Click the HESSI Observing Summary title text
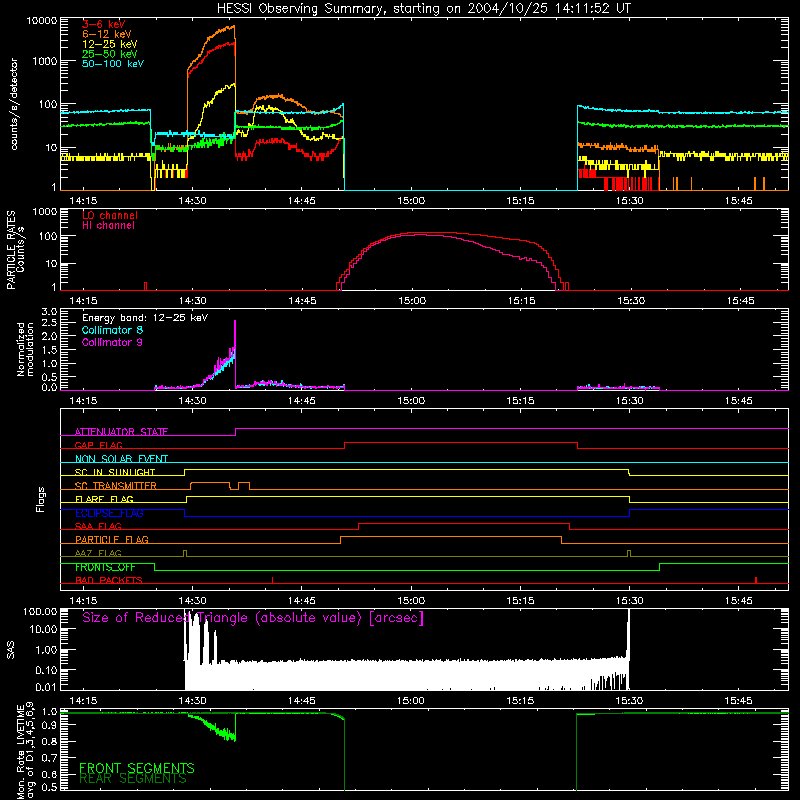Viewport: 800px width, 800px height. click(x=423, y=9)
